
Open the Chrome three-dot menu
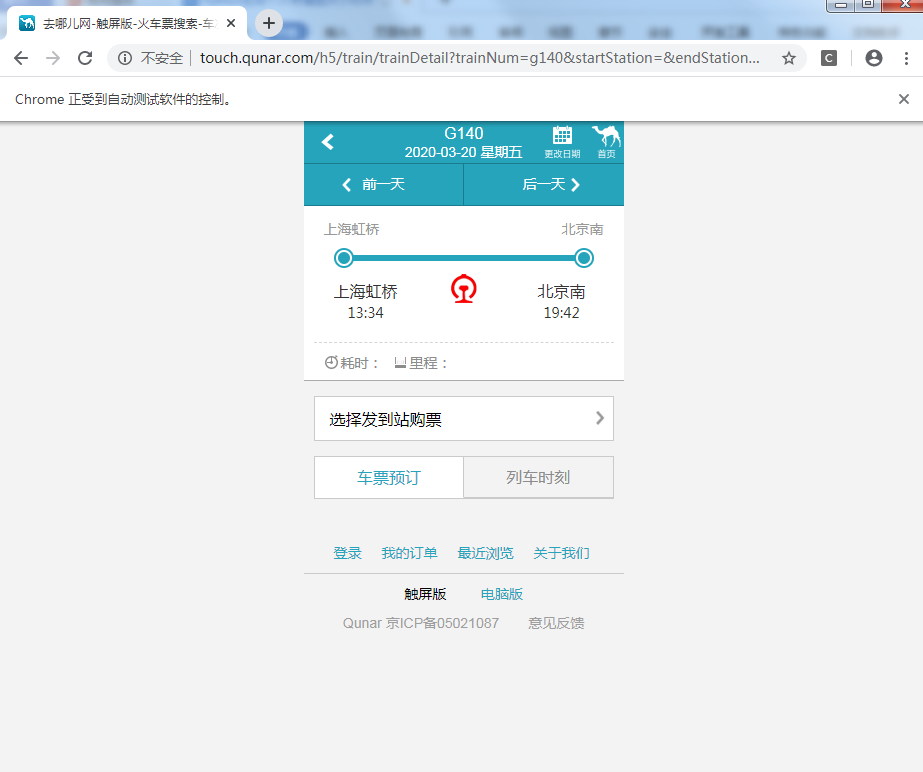(907, 58)
